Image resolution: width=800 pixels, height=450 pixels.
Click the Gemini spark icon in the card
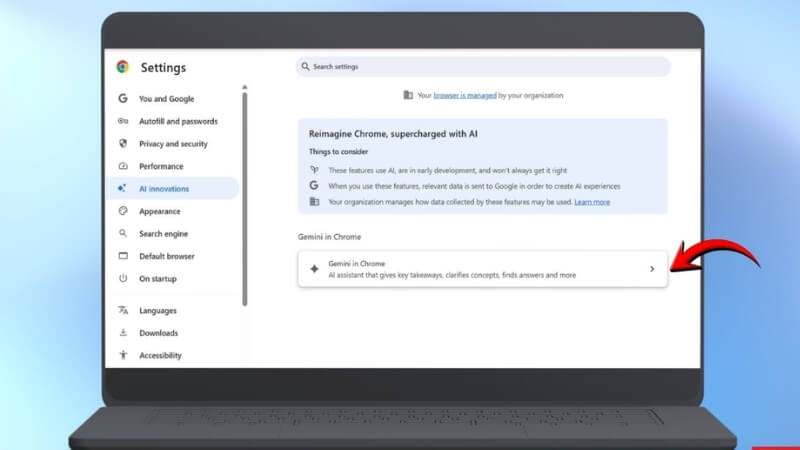coord(314,269)
